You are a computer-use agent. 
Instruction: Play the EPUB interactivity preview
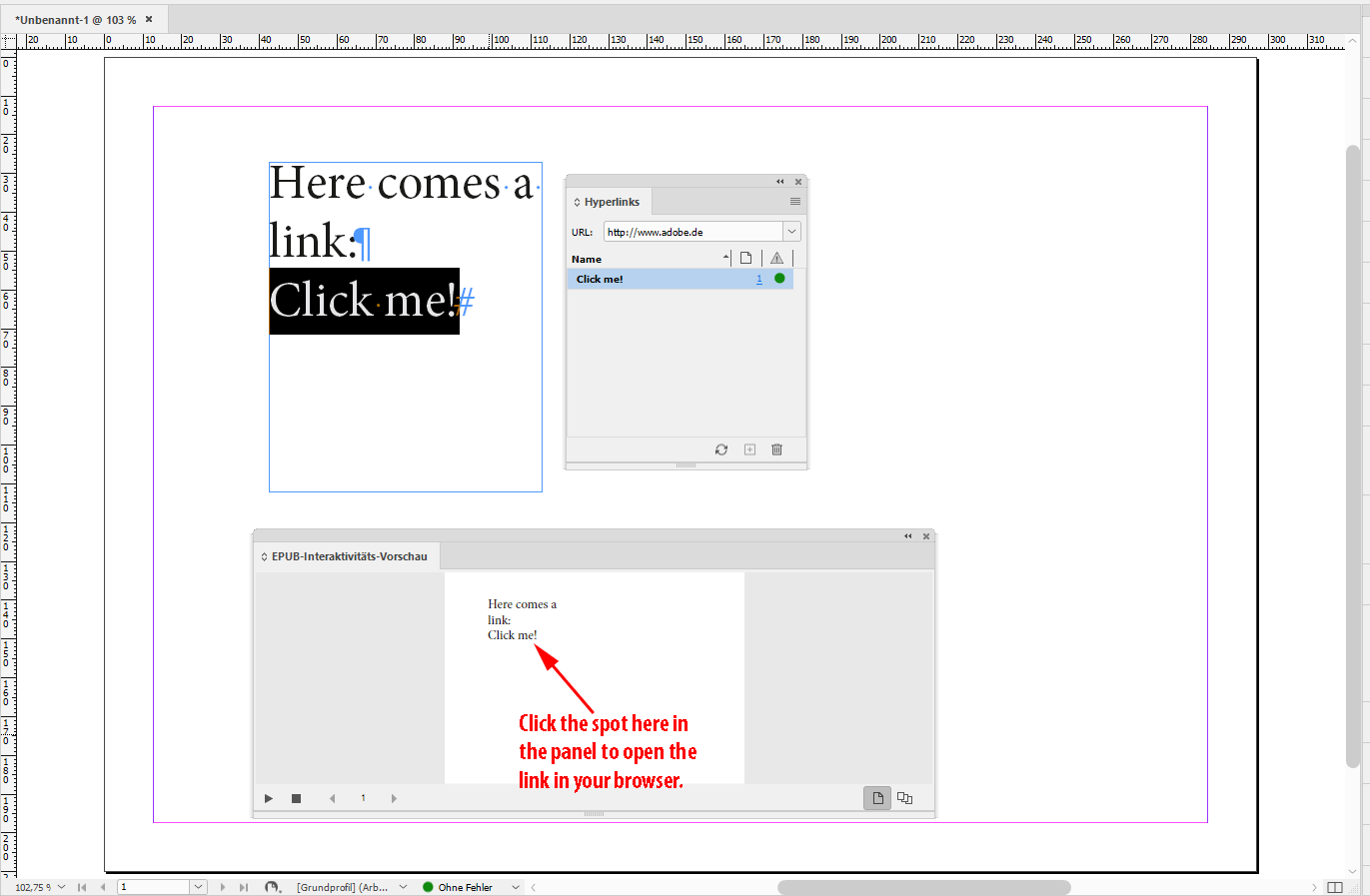268,798
